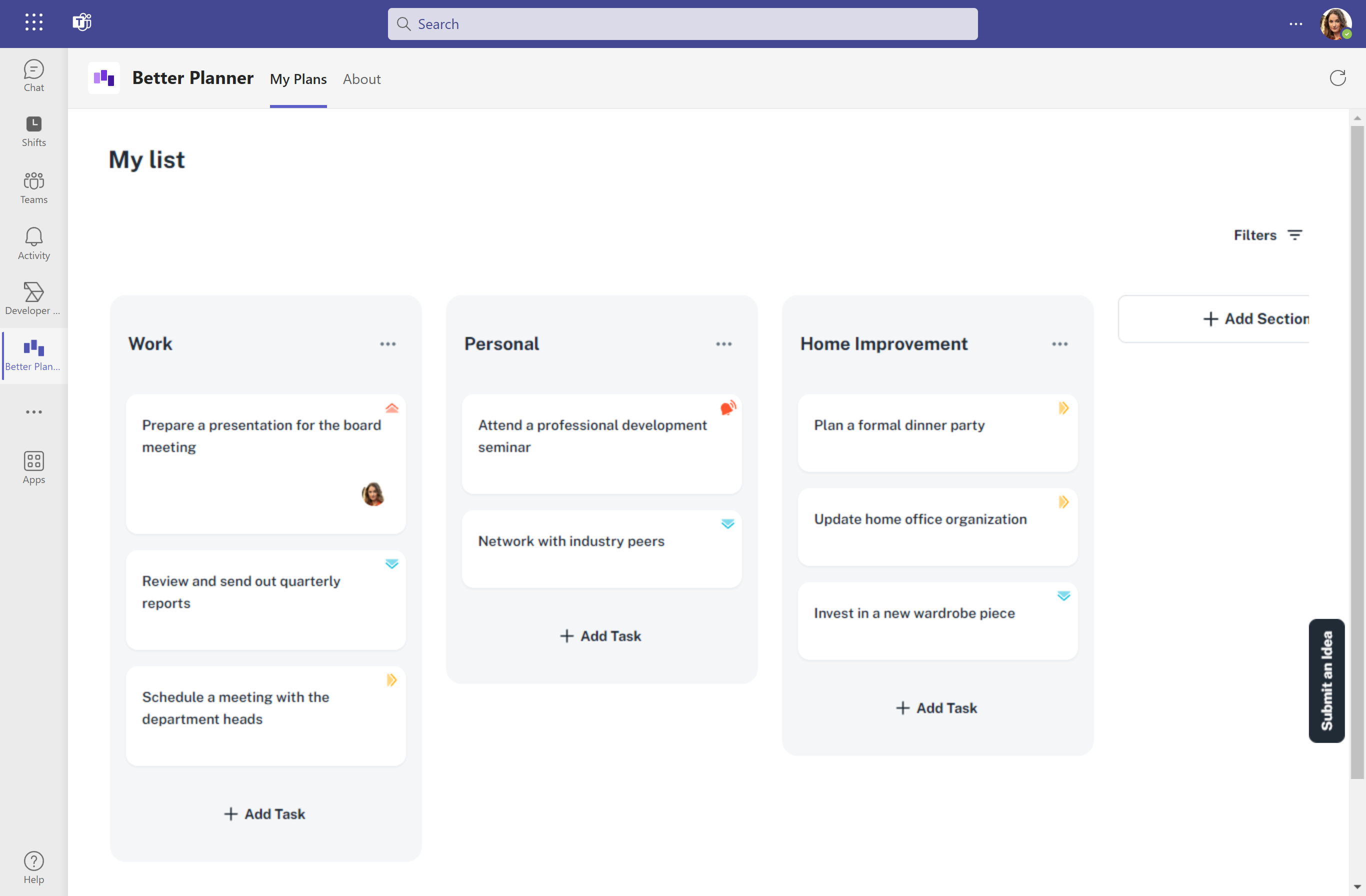This screenshot has height=896, width=1366.
Task: Reload the tab with refresh icon
Action: 1337,77
